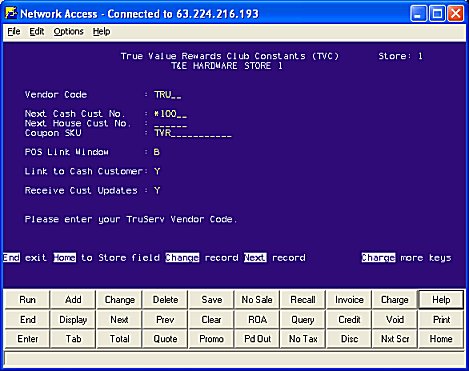Viewport: 469px width, 371px height.
Task: Click the Coupon SKU field
Action: point(193,133)
